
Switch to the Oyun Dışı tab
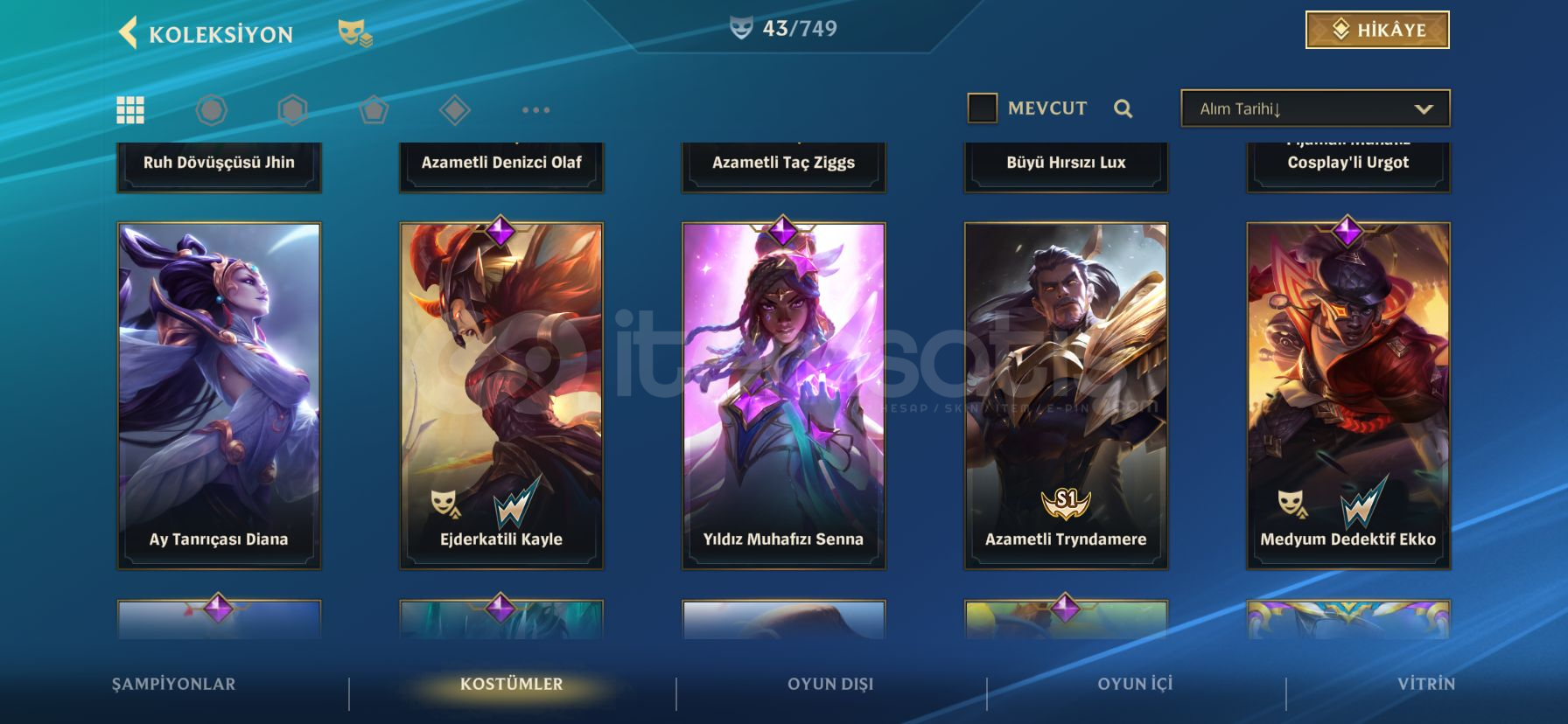click(830, 684)
